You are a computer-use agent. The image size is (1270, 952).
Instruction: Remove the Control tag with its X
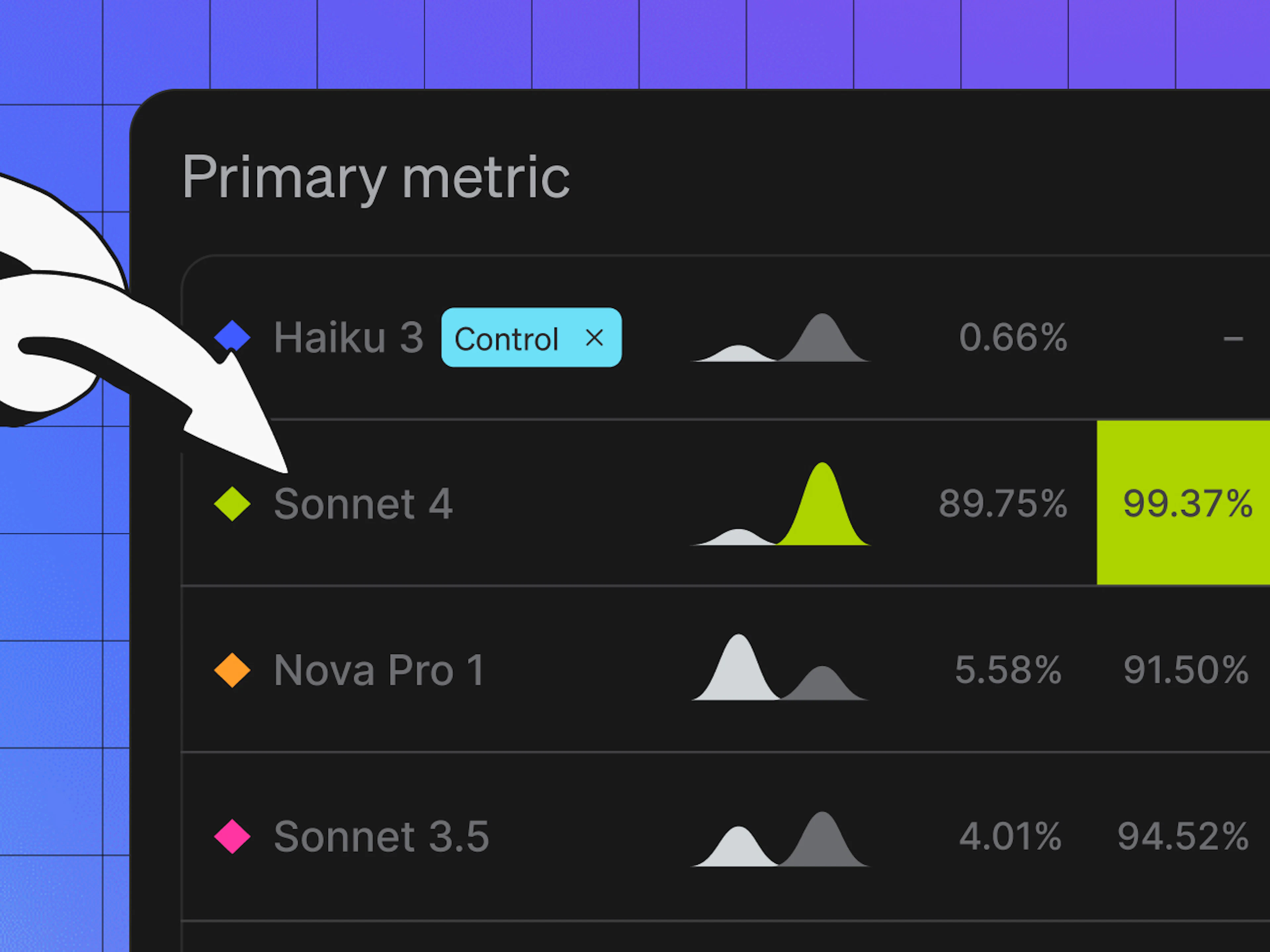click(594, 337)
